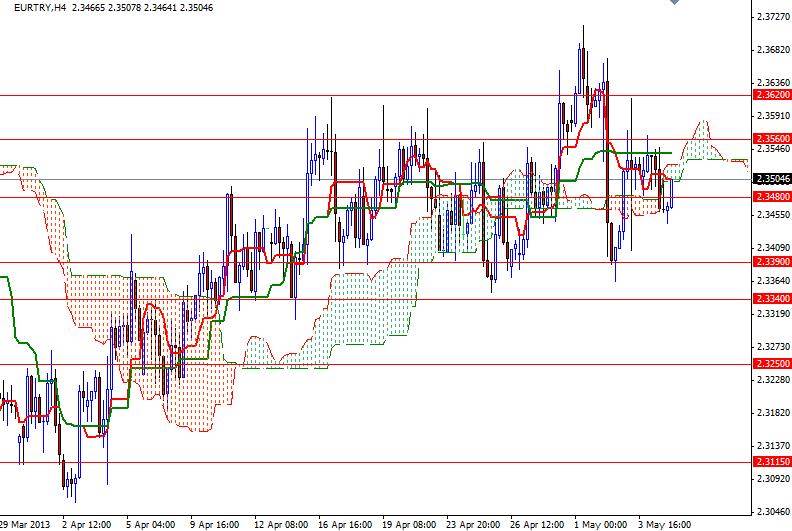Click the 2.34550 price axis value

pos(773,215)
